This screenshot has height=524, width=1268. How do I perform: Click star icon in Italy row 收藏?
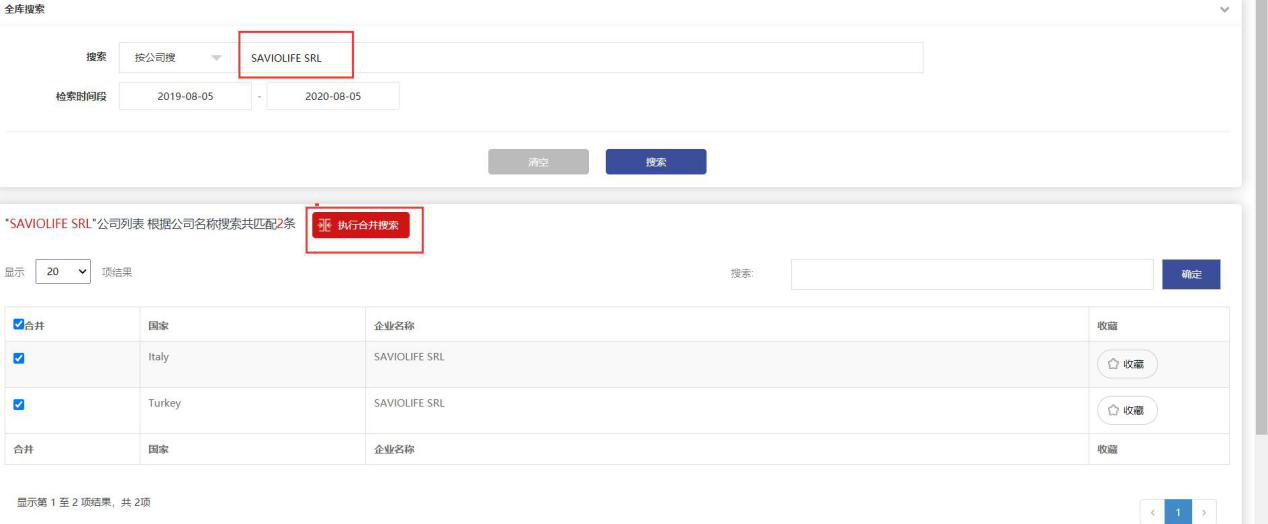[1113, 365]
